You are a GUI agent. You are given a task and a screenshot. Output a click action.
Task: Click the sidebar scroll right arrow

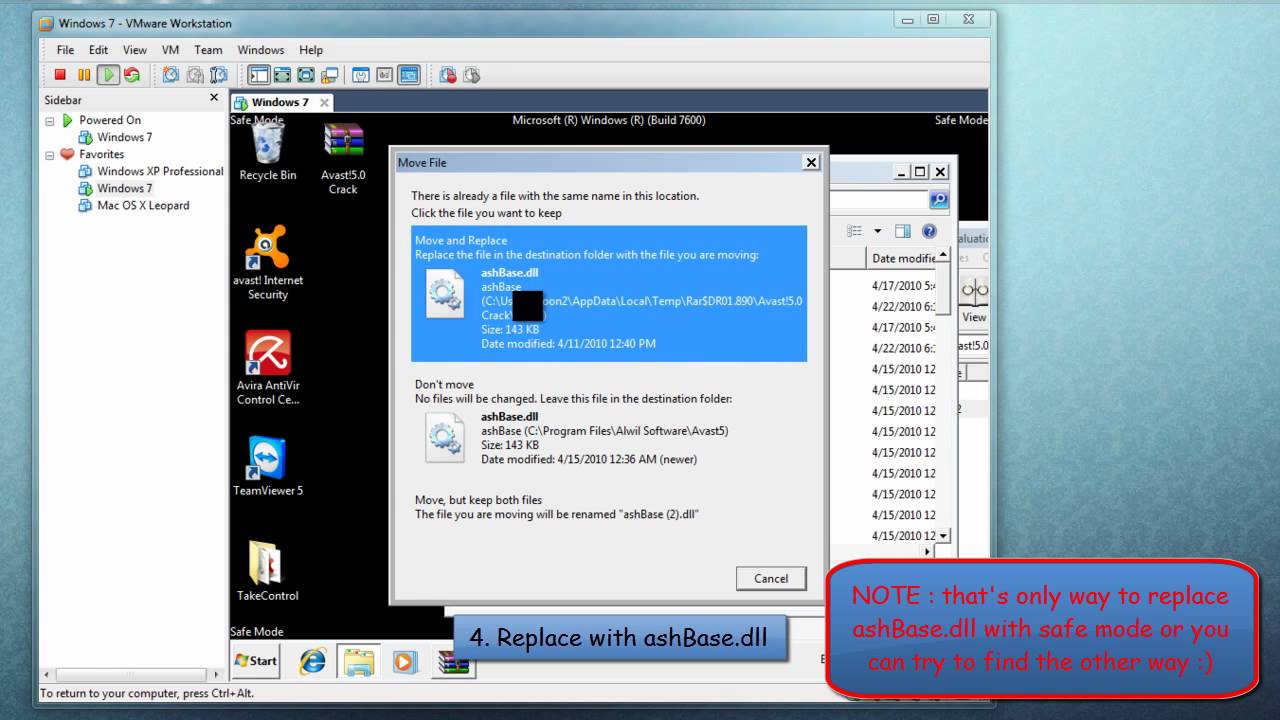215,675
